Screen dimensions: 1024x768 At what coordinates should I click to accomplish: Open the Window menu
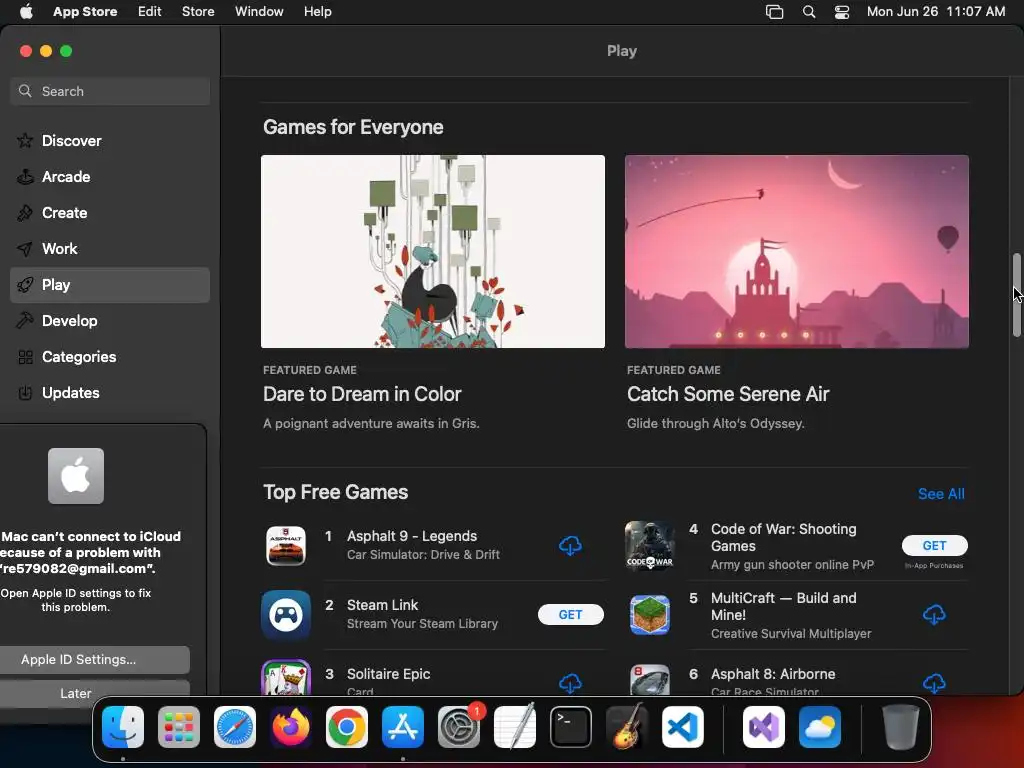259,12
